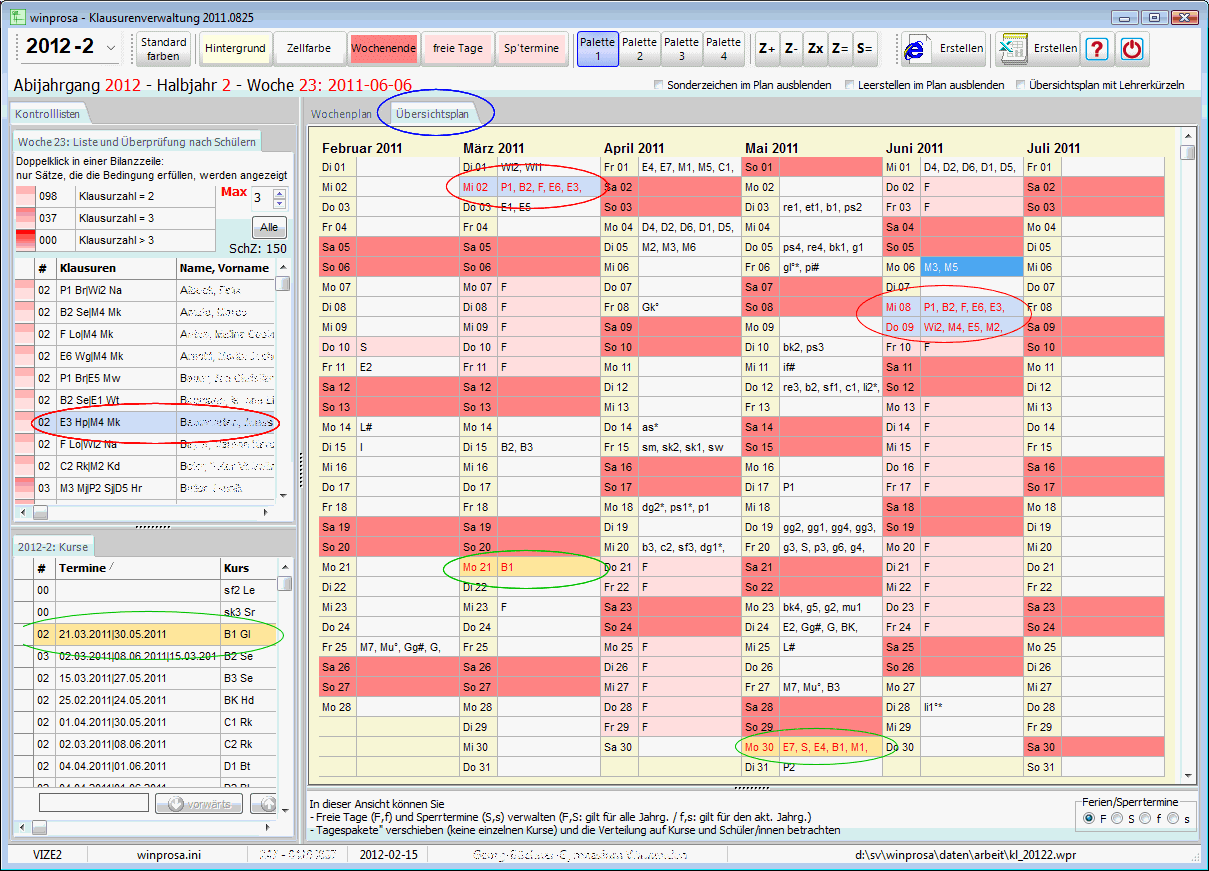The image size is (1209, 871).
Task: Open help via the question mark icon
Action: (x=1097, y=49)
